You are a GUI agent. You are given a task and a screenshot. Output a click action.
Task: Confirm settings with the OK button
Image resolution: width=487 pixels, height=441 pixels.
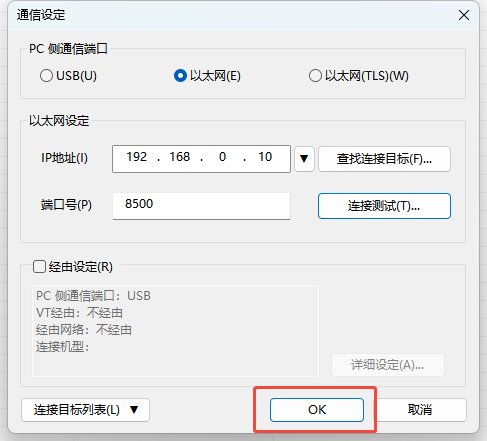tap(317, 410)
